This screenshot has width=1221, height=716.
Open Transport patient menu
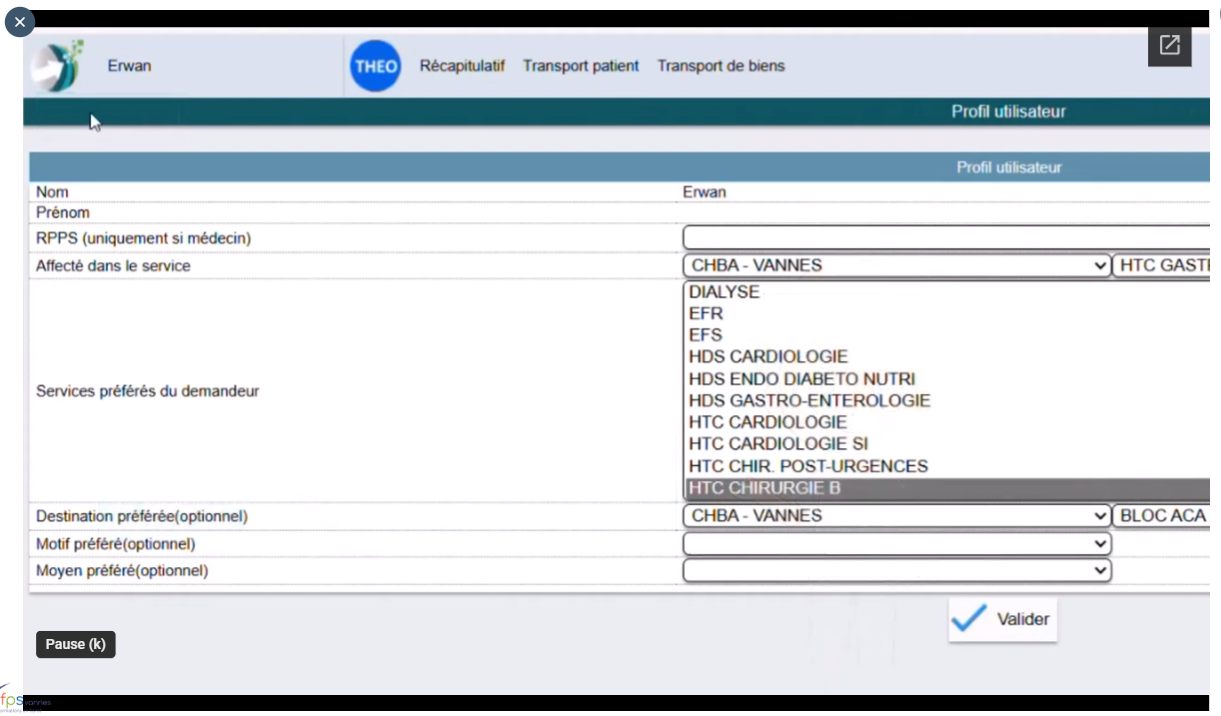coord(581,66)
